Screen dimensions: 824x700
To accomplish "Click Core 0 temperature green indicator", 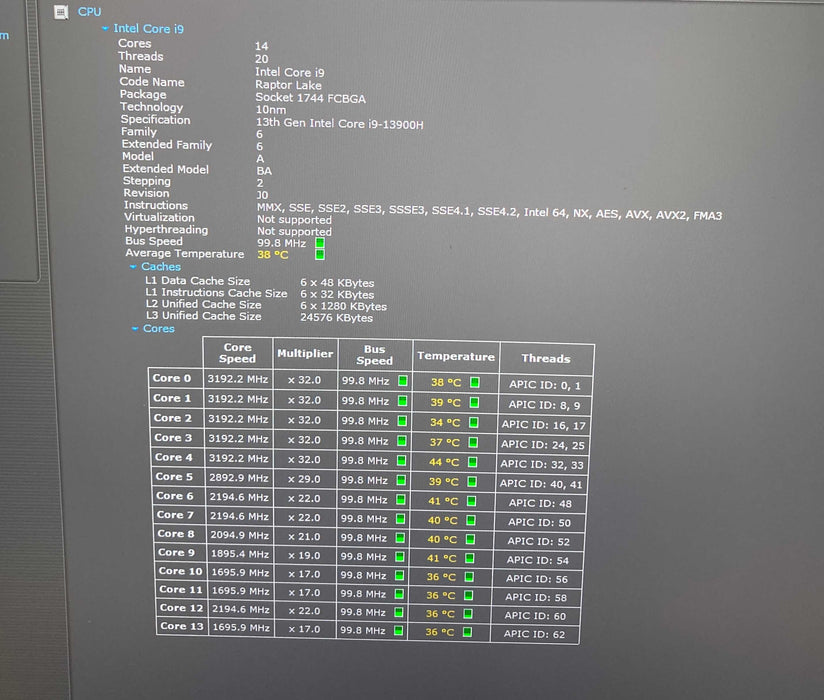I will [x=475, y=382].
